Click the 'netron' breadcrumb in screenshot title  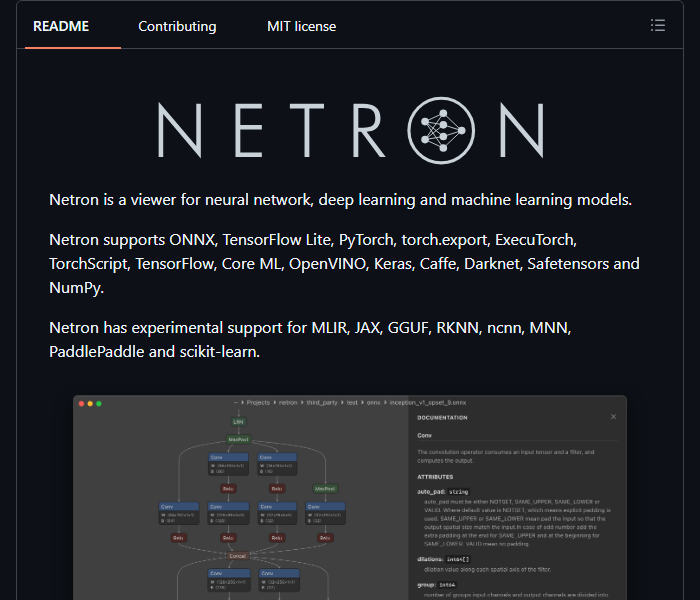pyautogui.click(x=288, y=403)
